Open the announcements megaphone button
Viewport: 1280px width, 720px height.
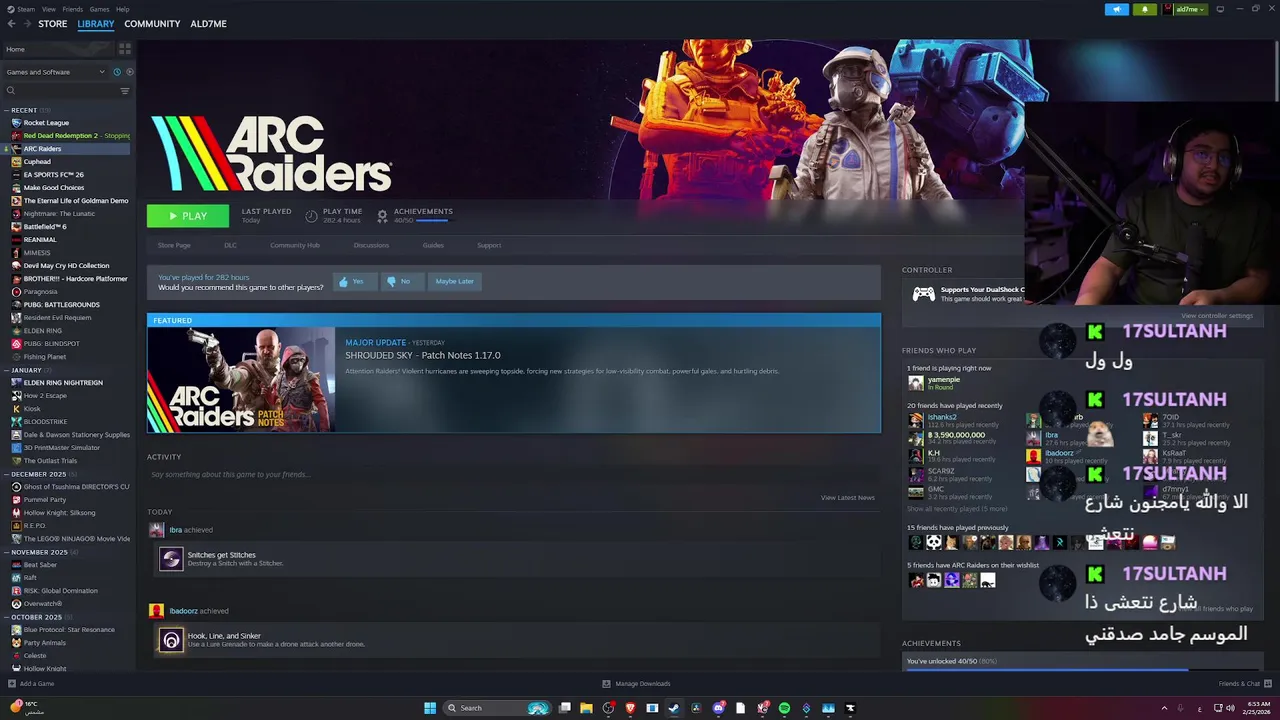[x=1117, y=9]
